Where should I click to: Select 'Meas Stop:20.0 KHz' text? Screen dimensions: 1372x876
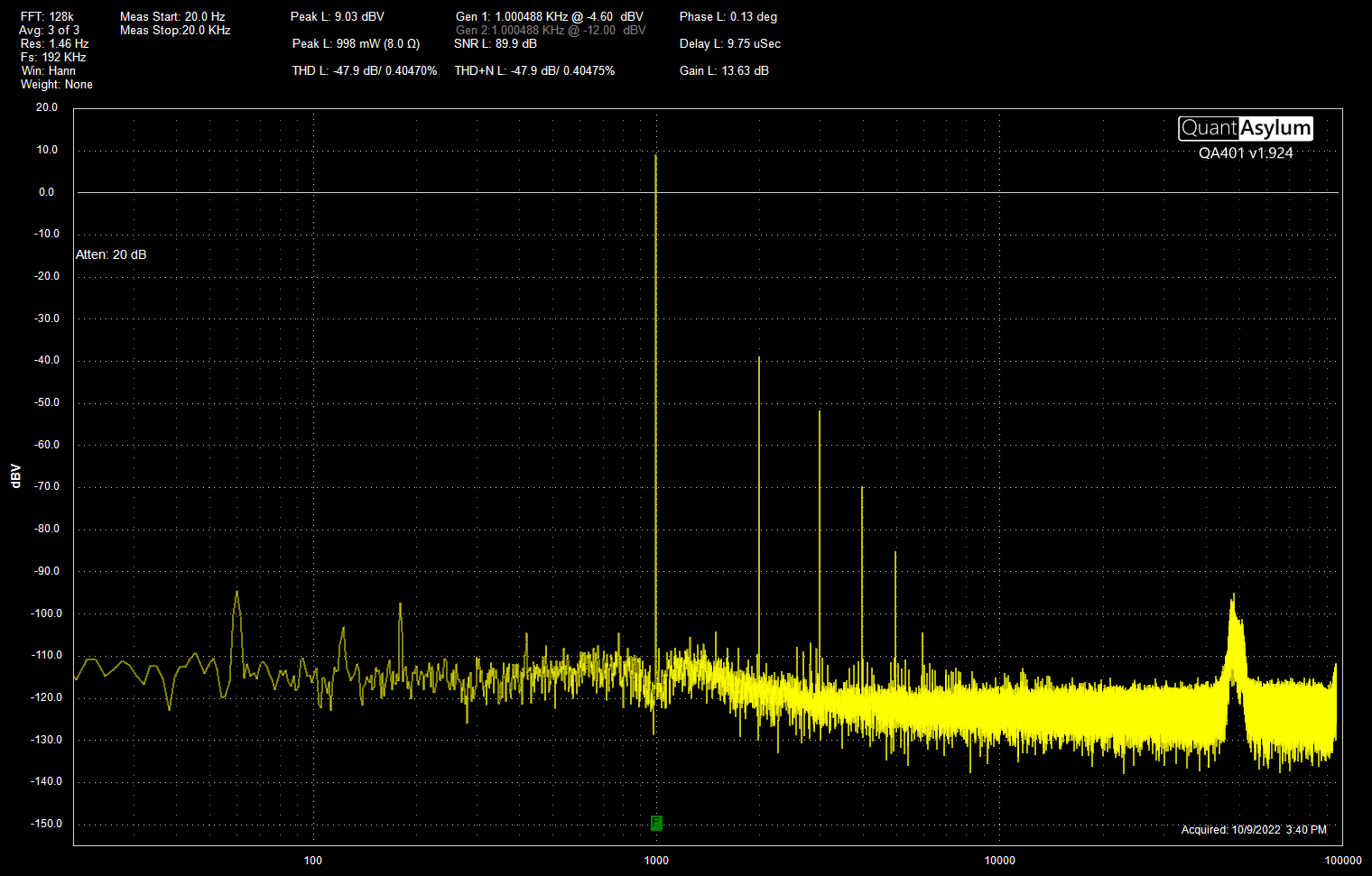click(175, 31)
